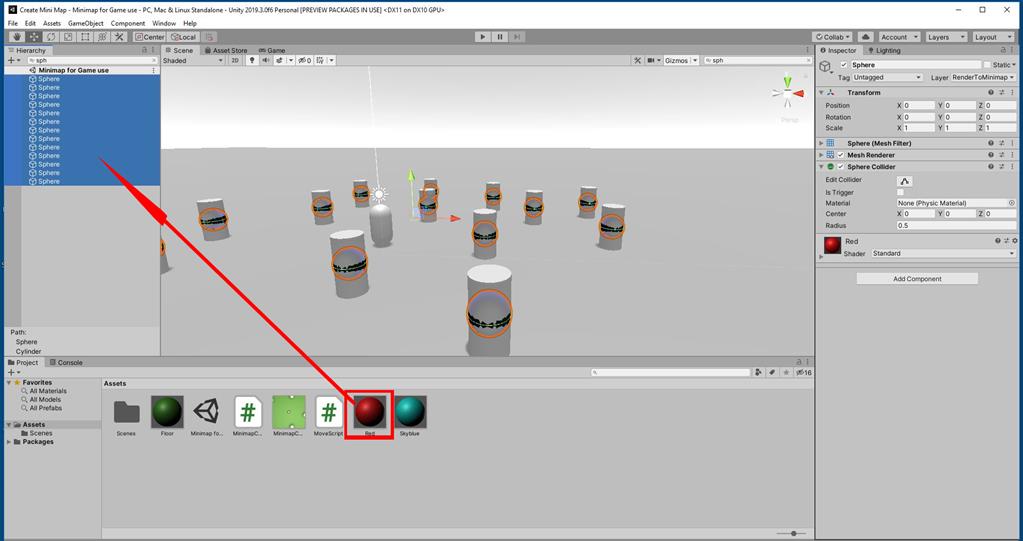Open Transform component help icon

[x=991, y=93]
